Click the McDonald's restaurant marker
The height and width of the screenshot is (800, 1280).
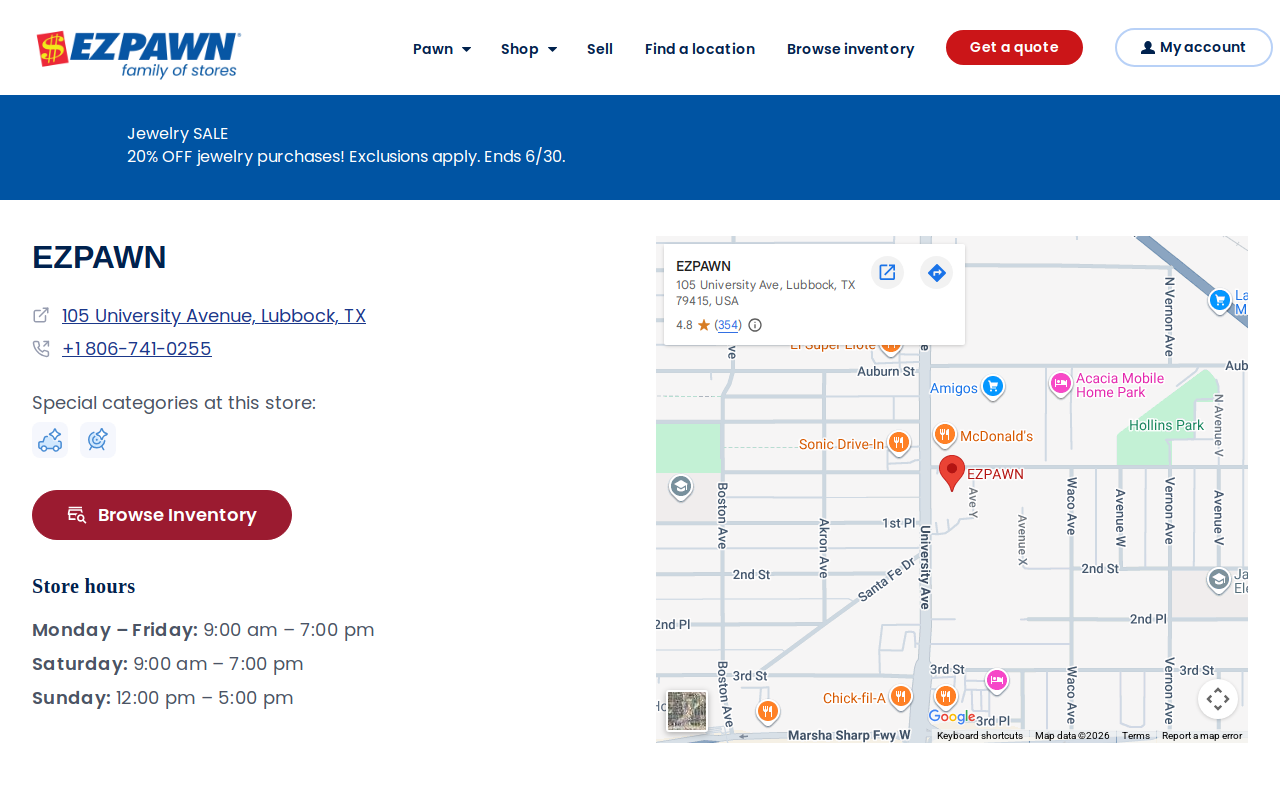[x=945, y=436]
